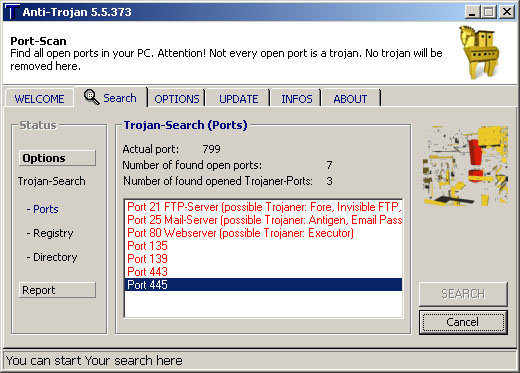520x373 pixels.
Task: Select the Ports search item
Action: [42, 209]
